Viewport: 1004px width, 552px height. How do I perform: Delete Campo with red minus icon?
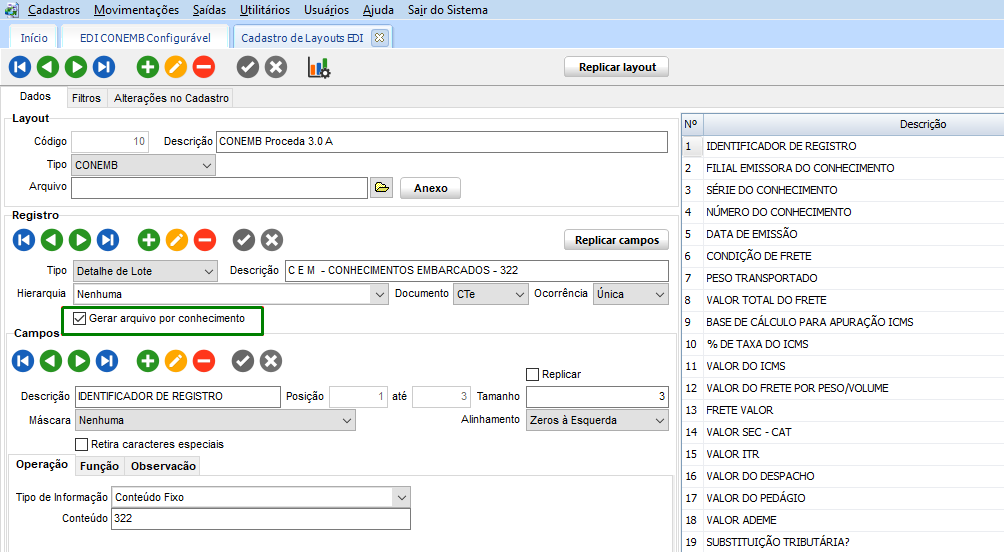pos(204,361)
